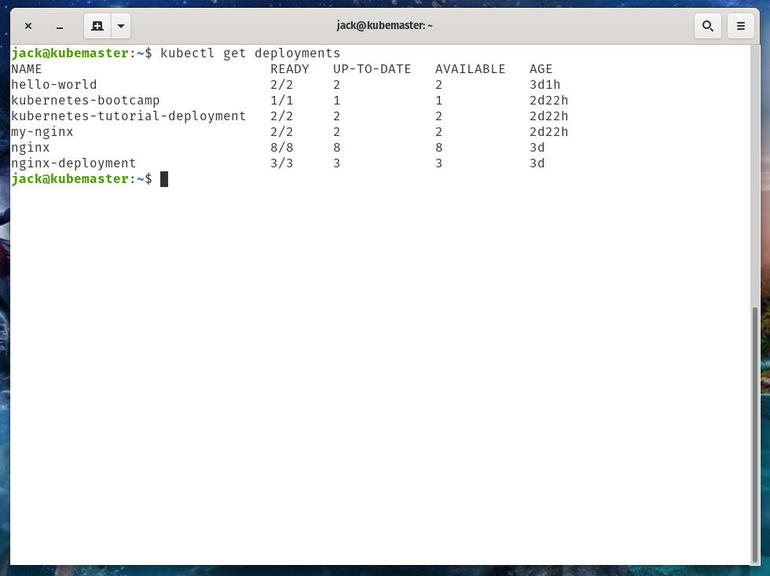Click the UP-TO-DATE column header
Image resolution: width=770 pixels, height=576 pixels.
click(372, 69)
